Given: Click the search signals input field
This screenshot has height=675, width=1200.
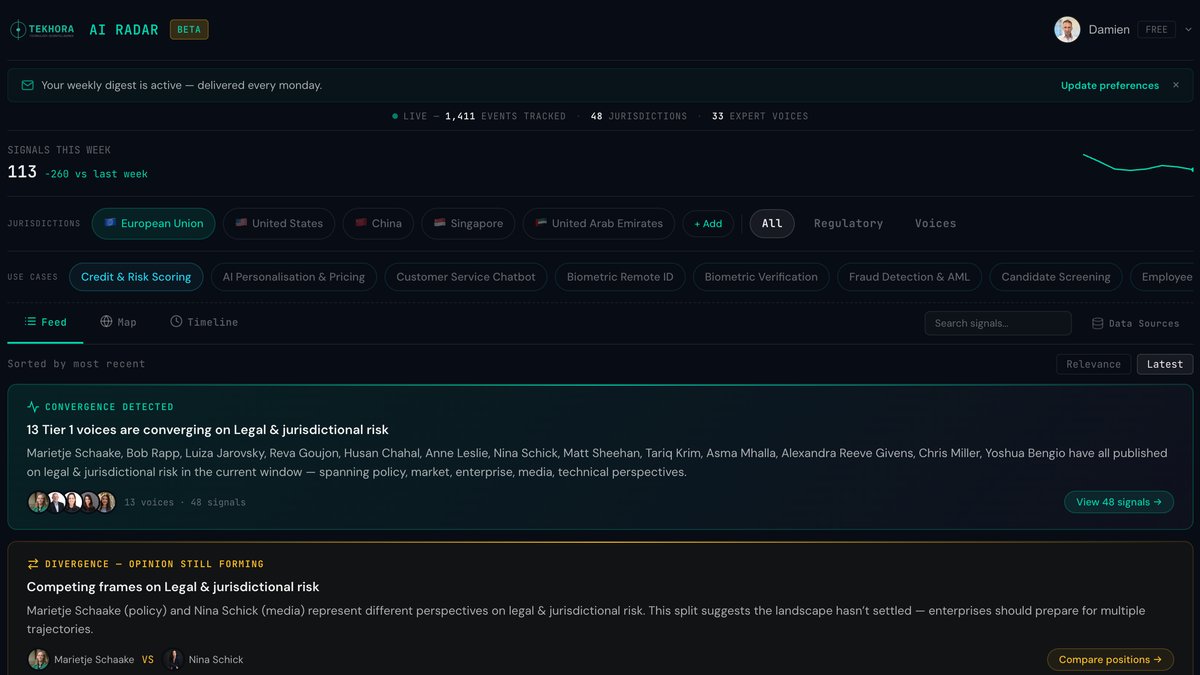Looking at the screenshot, I should click(x=997, y=322).
